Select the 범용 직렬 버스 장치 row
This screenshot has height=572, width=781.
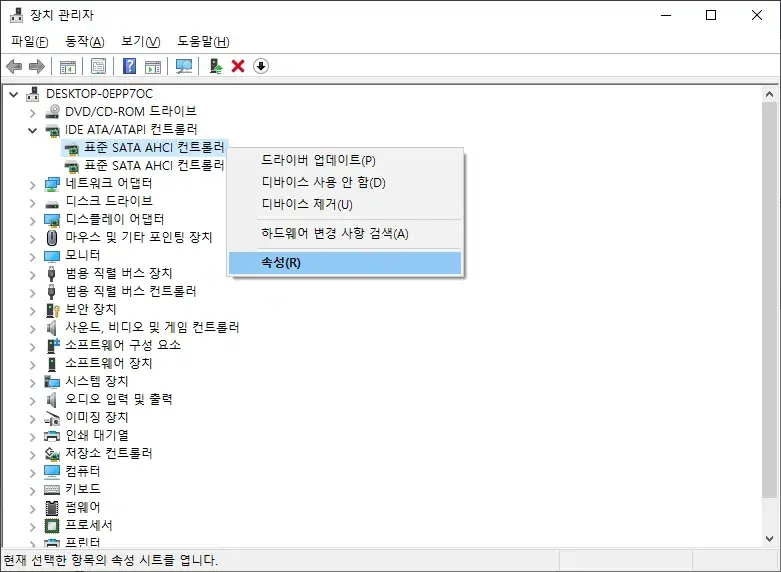pyautogui.click(x=119, y=273)
